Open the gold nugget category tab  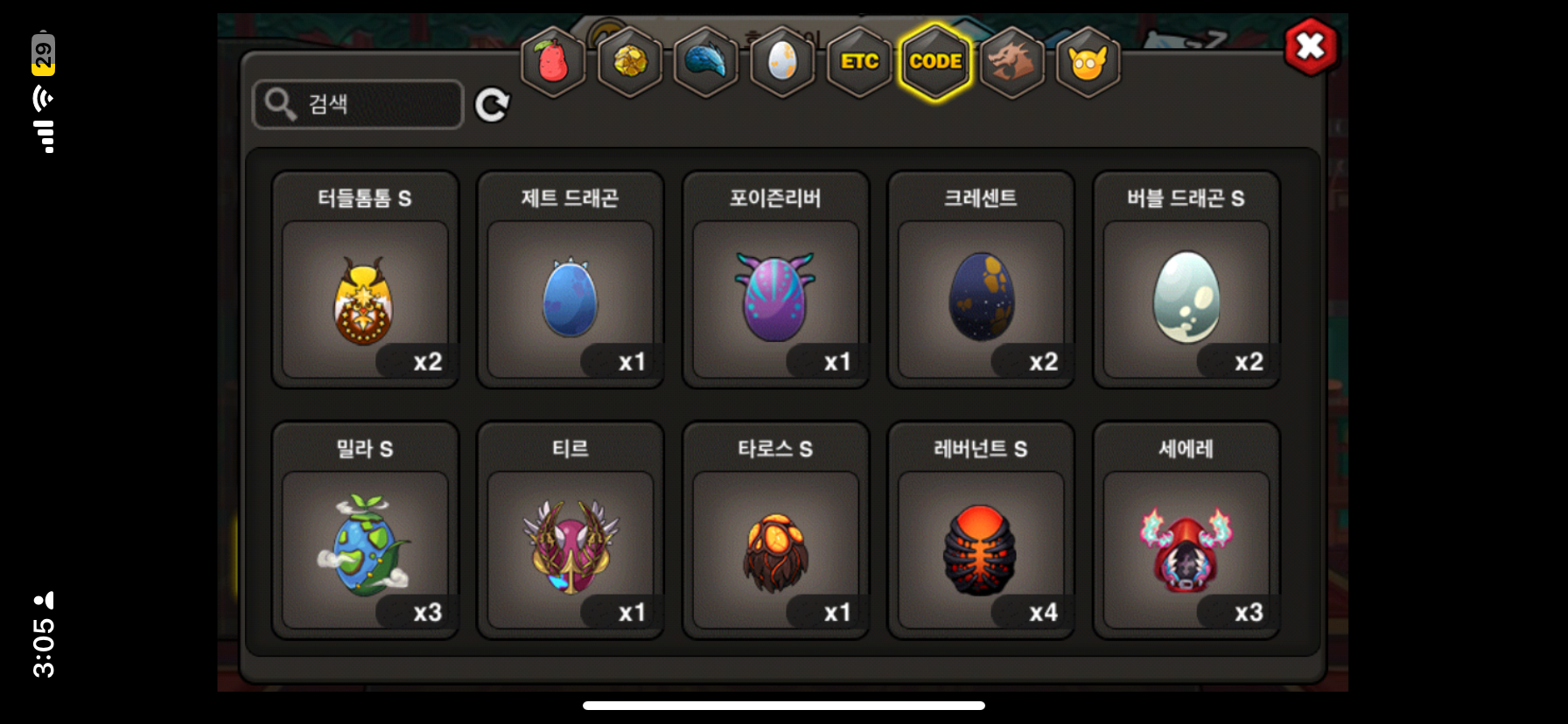(629, 62)
